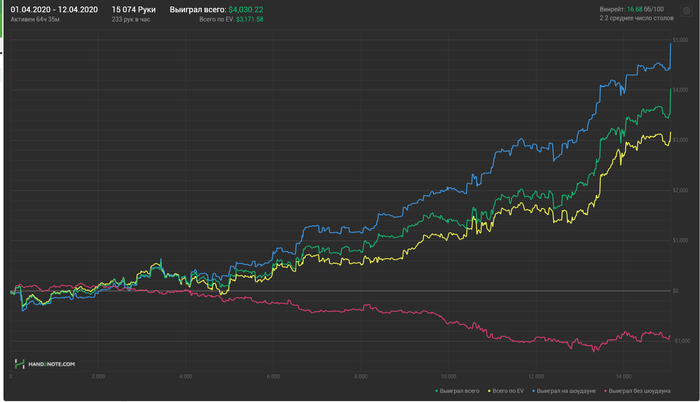Image resolution: width=700 pixels, height=402 pixels.
Task: Open the graph settings gear icon
Action: (686, 11)
